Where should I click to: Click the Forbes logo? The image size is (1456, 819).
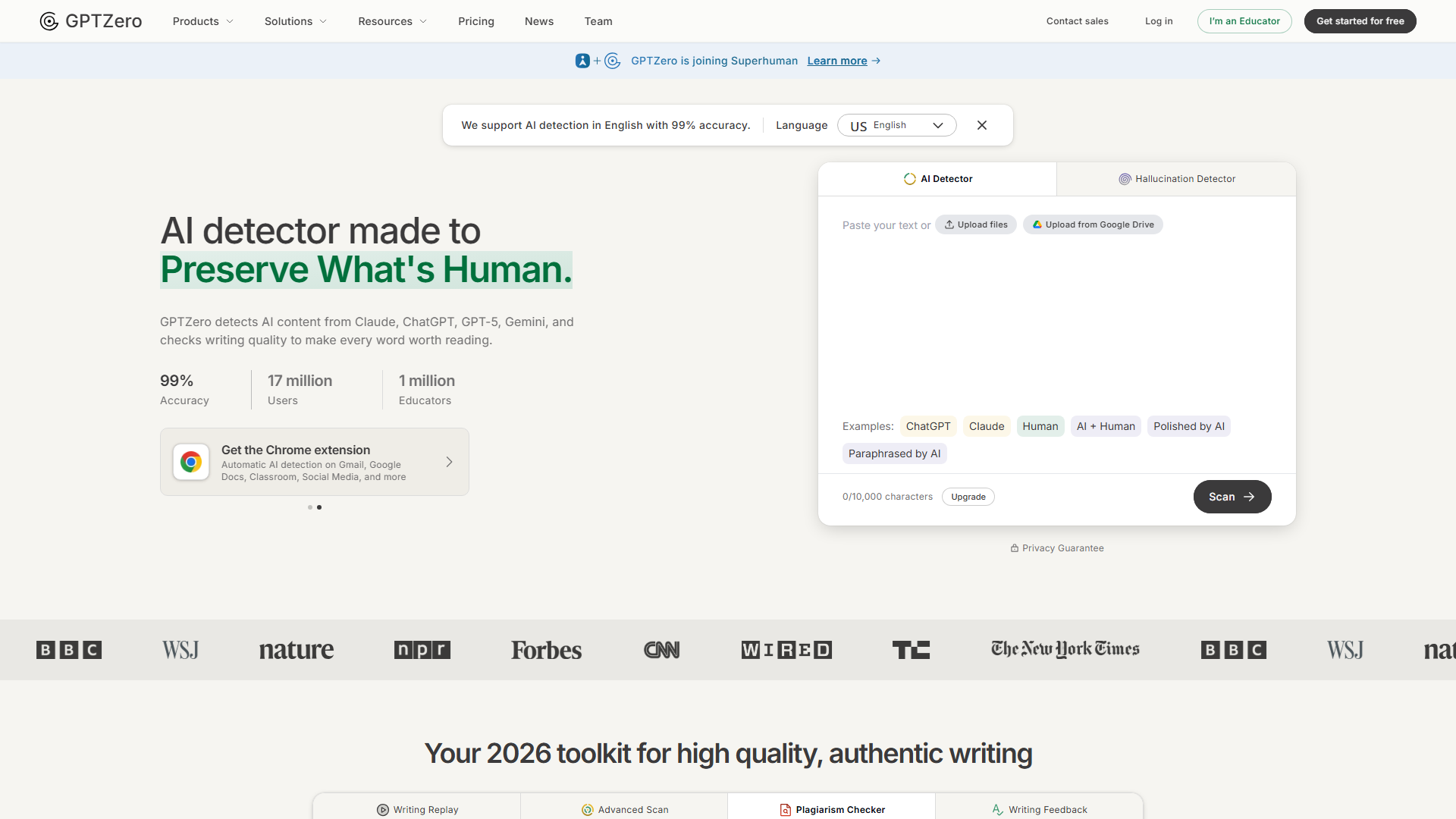coord(547,650)
